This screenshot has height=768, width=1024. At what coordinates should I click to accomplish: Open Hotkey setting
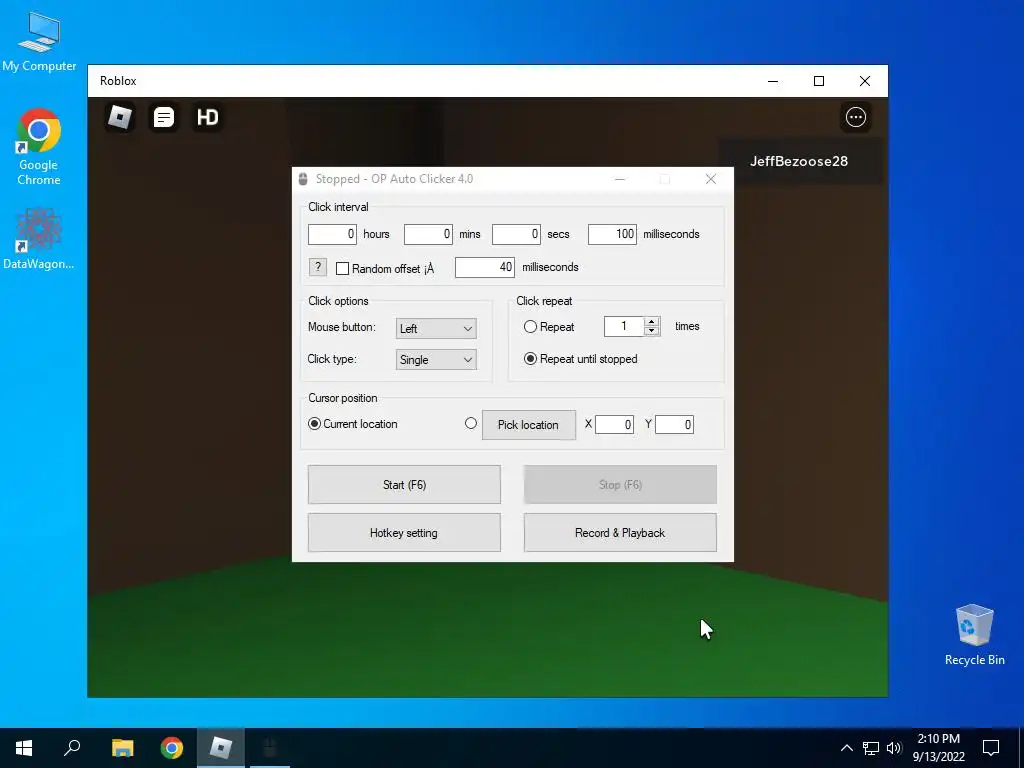pyautogui.click(x=404, y=533)
